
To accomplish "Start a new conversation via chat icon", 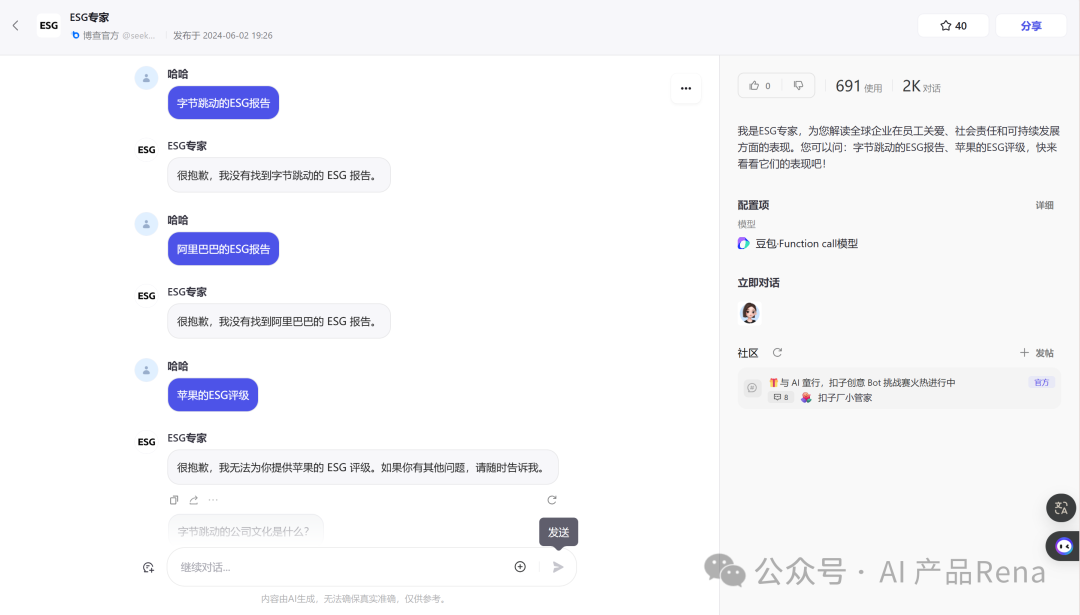I will [x=147, y=566].
